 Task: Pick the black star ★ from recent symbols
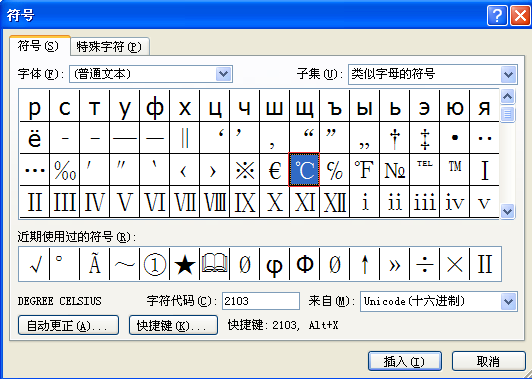click(184, 264)
